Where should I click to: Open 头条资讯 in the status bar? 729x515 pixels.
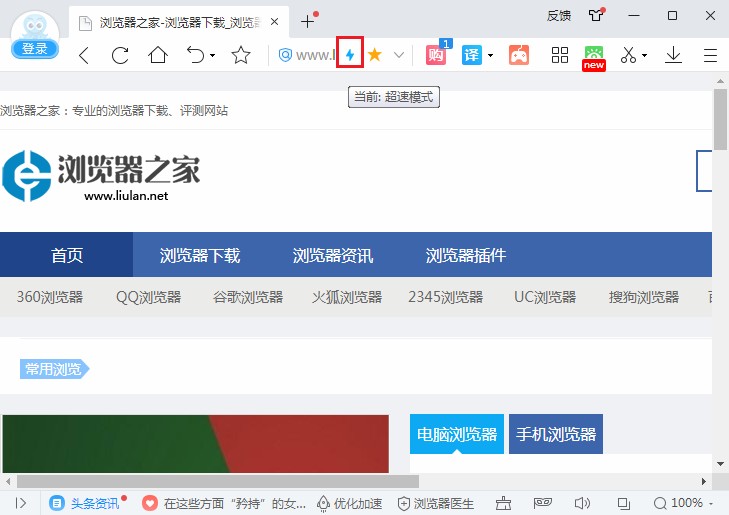(x=87, y=503)
